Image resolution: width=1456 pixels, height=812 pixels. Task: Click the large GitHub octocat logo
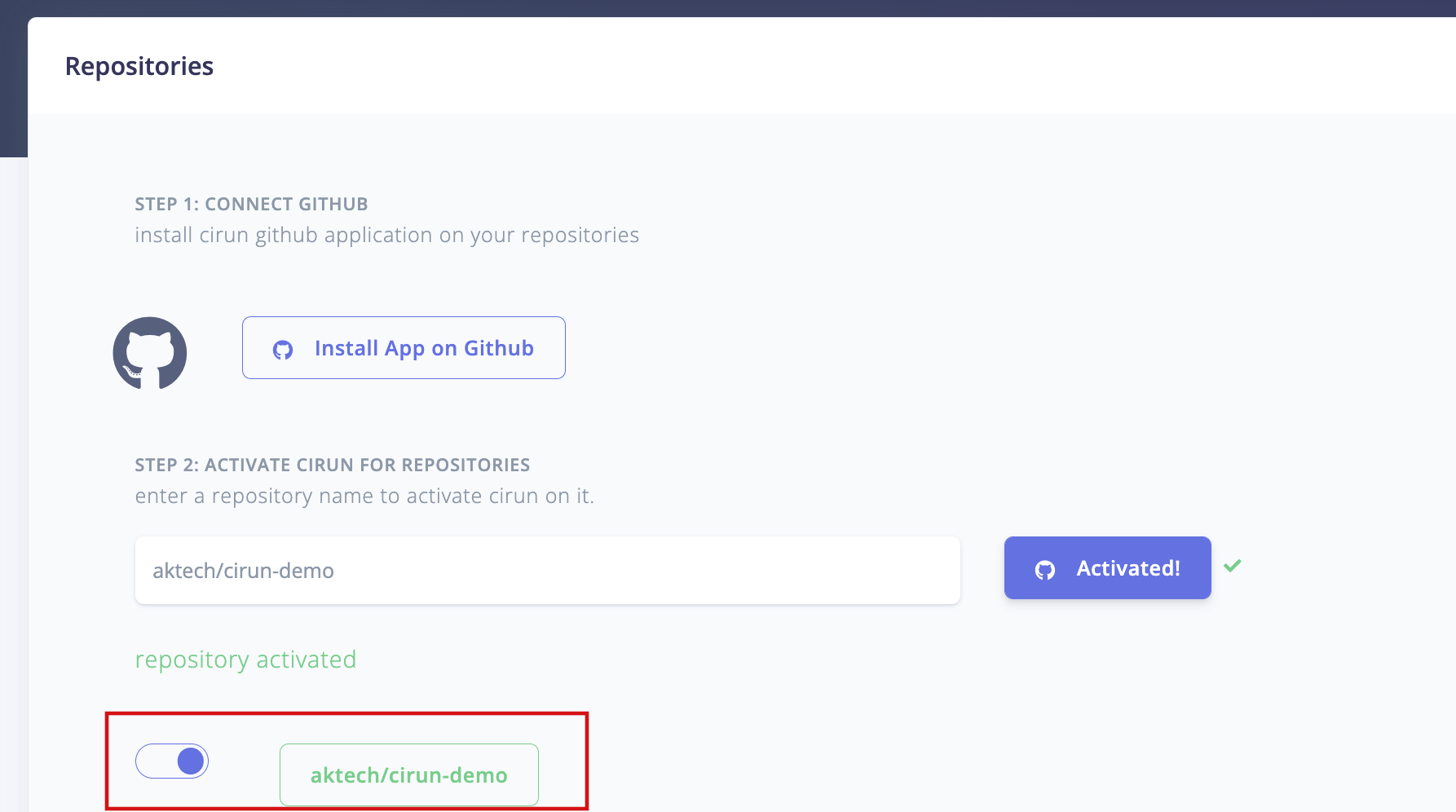150,353
